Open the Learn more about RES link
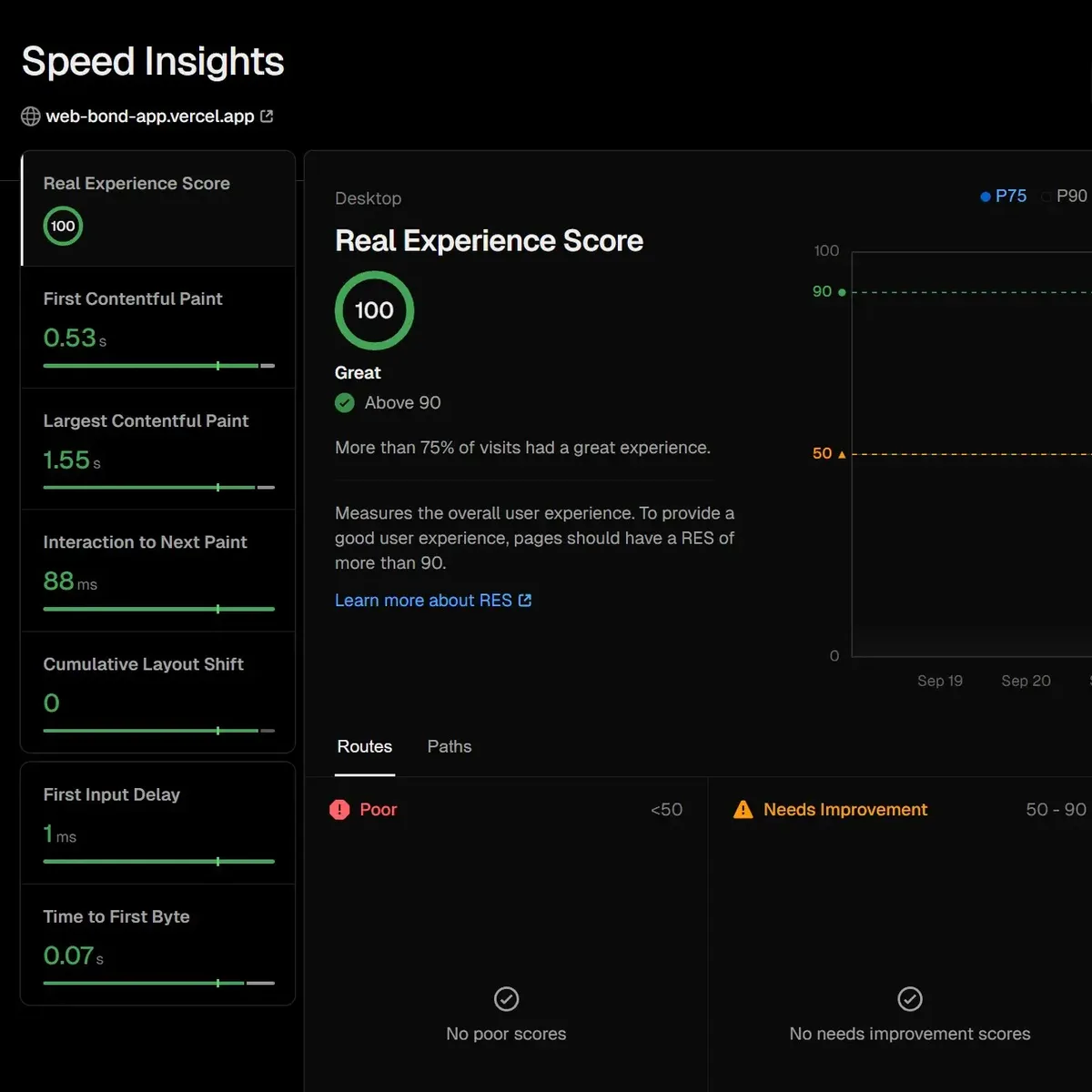 [x=433, y=601]
